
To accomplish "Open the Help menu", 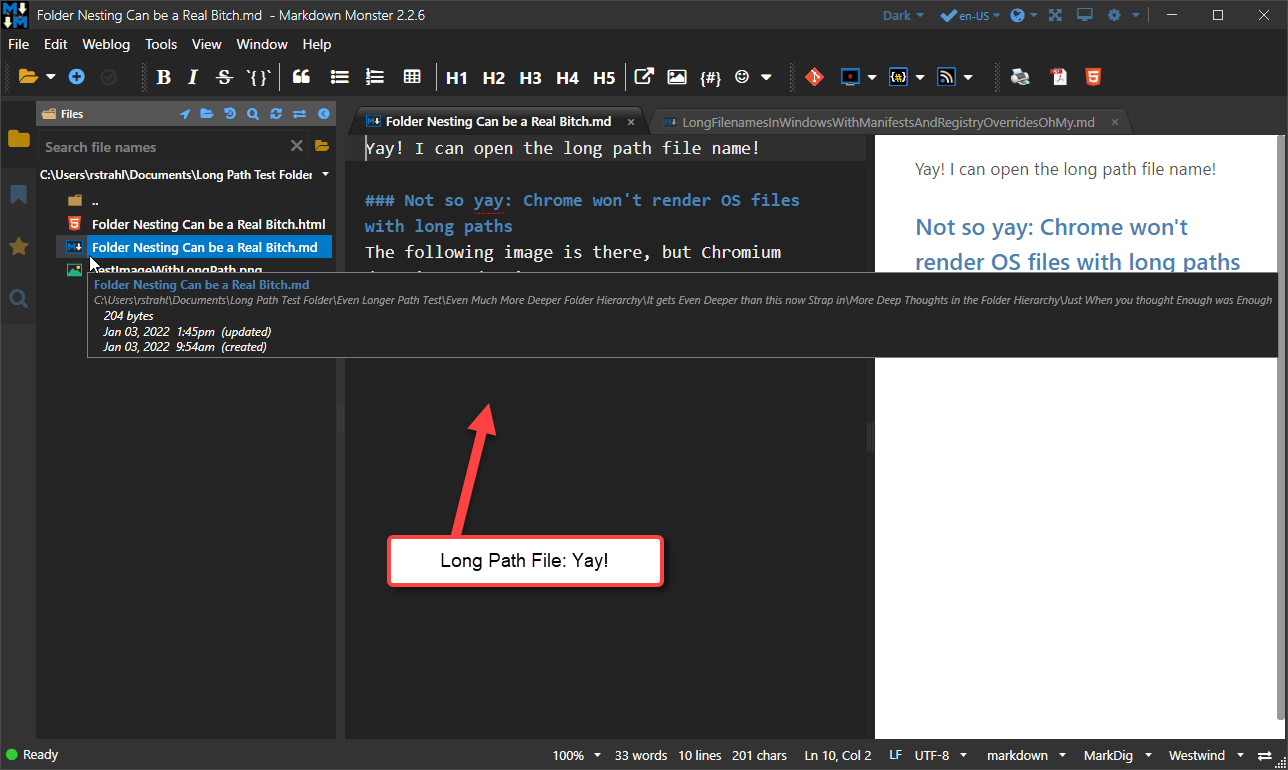I will pos(317,44).
